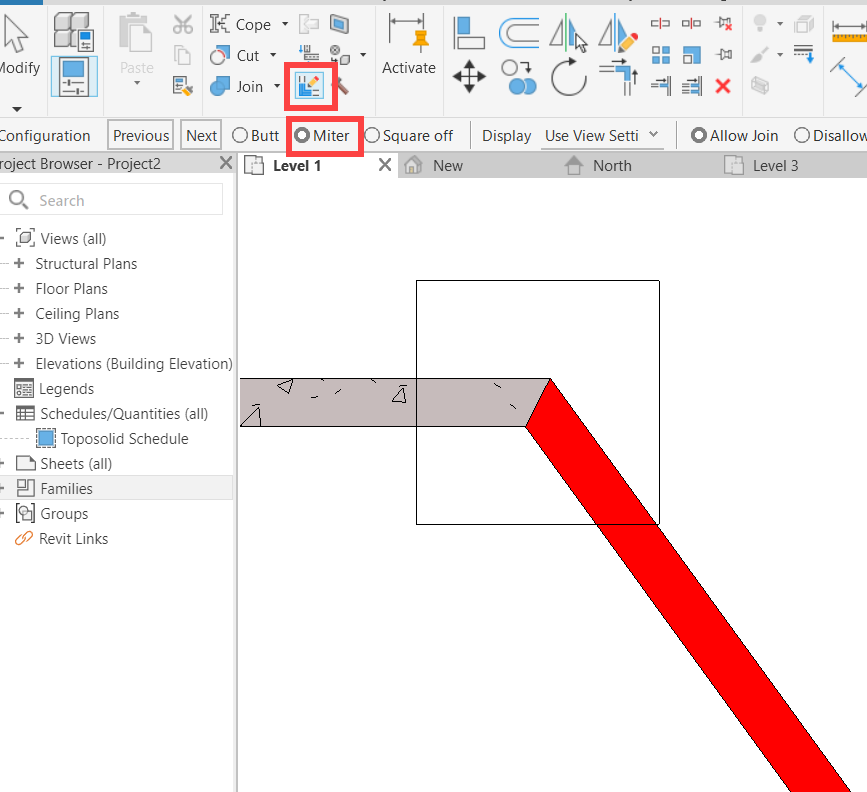Viewport: 867px width, 792px height.
Task: Select the Mirror Pick Axis tool
Action: click(568, 32)
